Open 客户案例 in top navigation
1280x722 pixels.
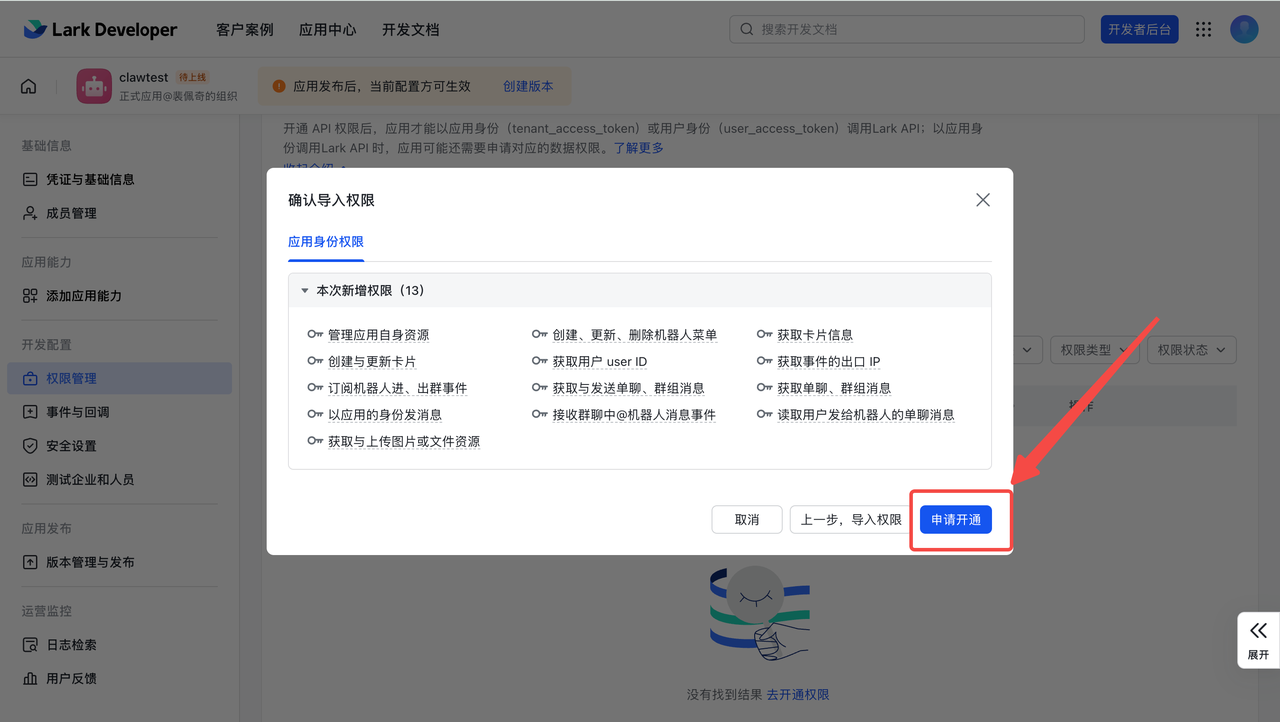point(245,30)
